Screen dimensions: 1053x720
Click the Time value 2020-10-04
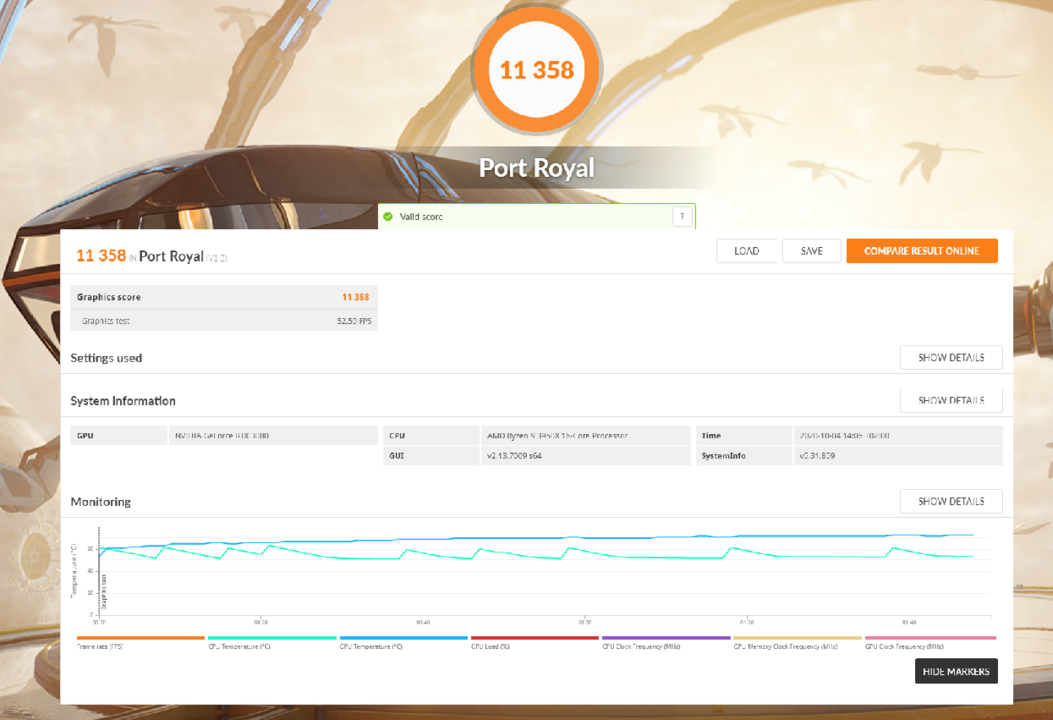tap(844, 436)
